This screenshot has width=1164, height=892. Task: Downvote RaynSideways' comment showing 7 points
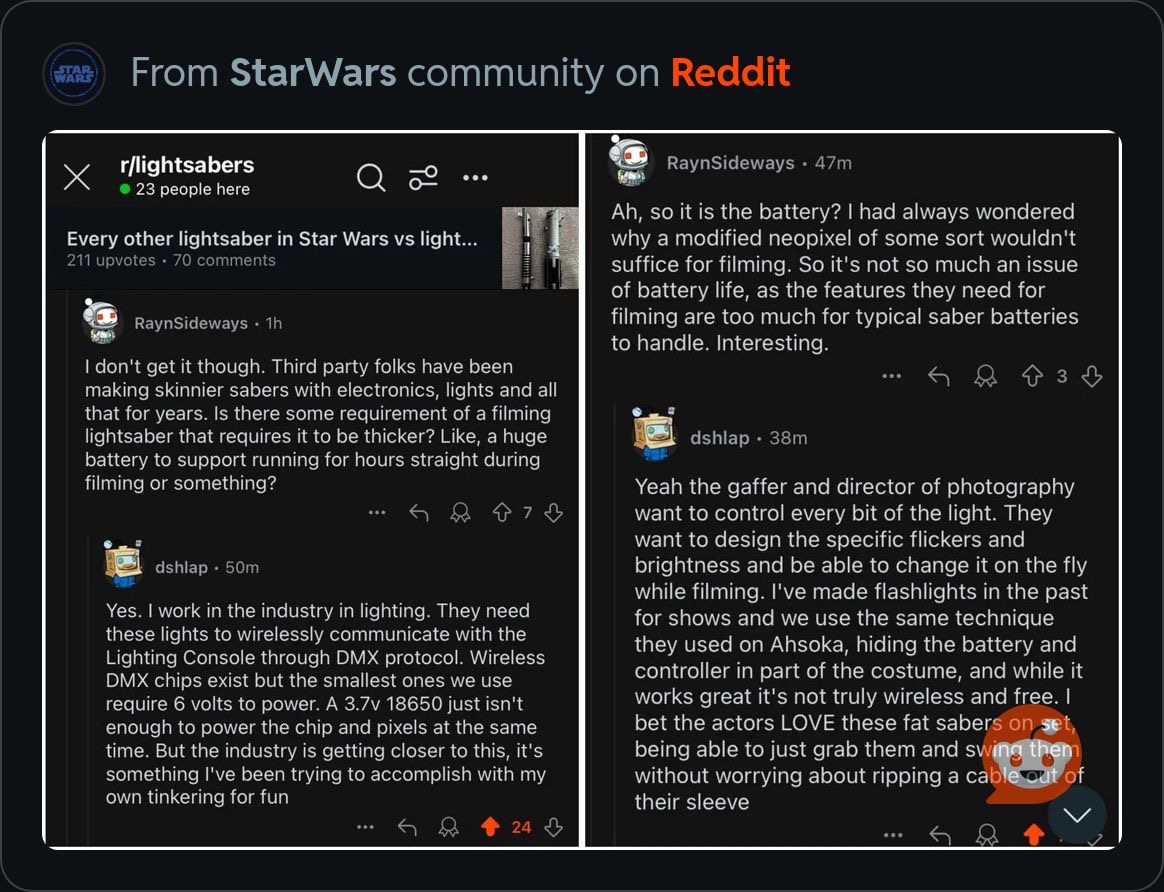coord(553,513)
